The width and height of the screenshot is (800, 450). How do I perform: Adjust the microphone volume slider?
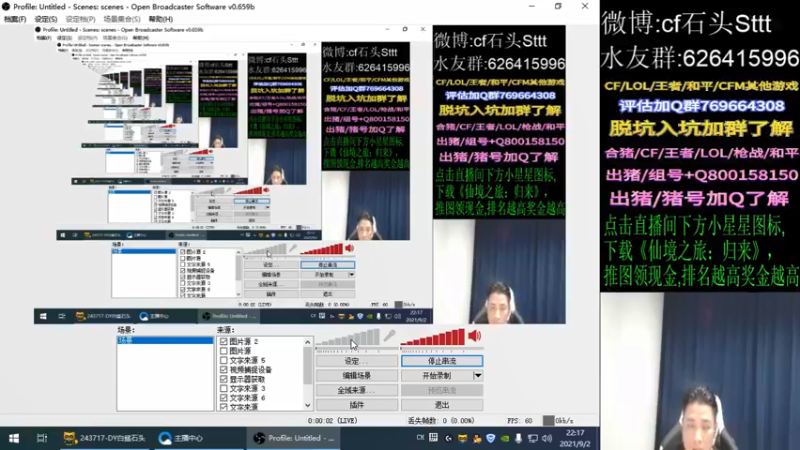tap(348, 338)
